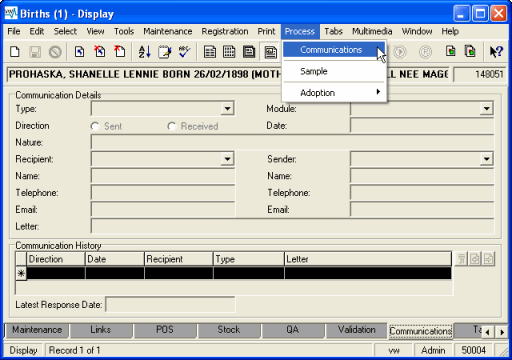The width and height of the screenshot is (512, 360).
Task: Open the Module dropdown
Action: [x=486, y=109]
